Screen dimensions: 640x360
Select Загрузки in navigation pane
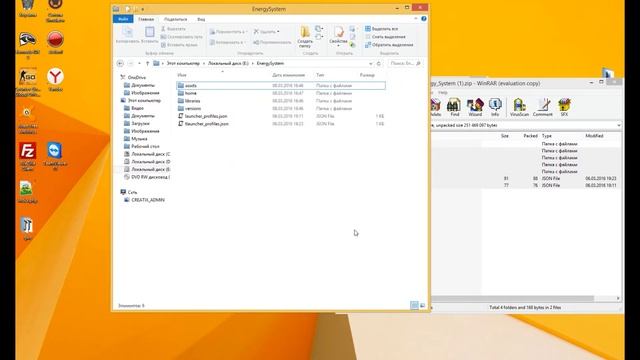(140, 123)
